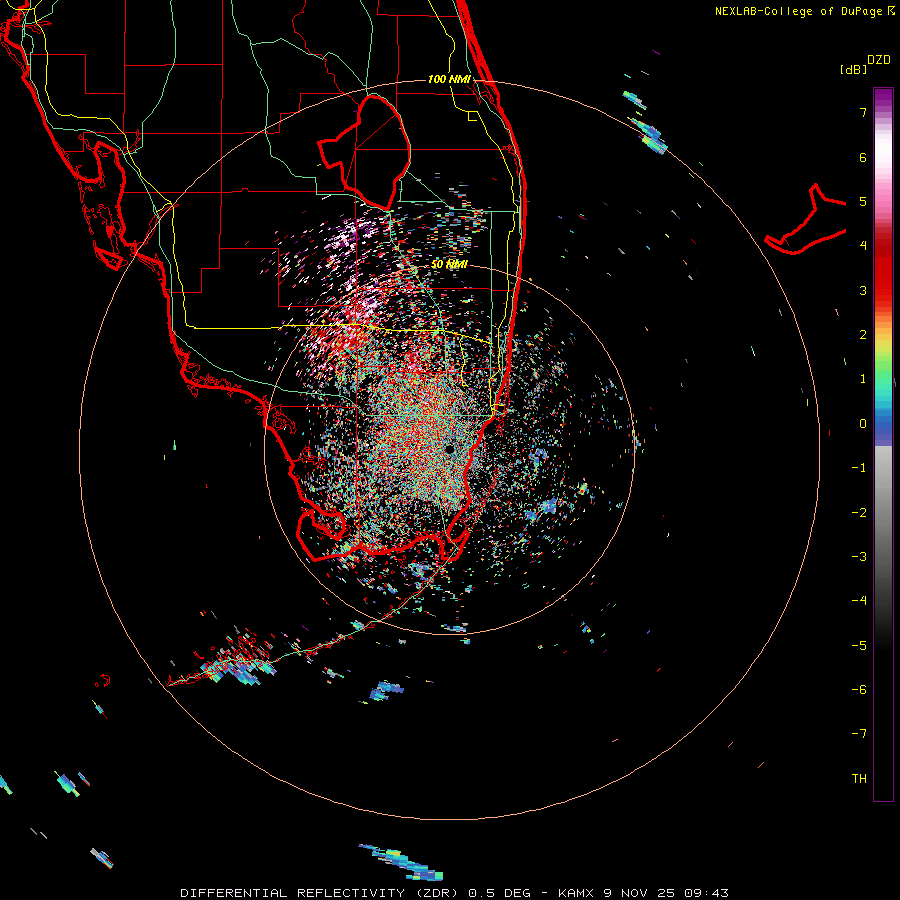Screen dimensions: 900x900
Task: Click the 50 NMI range ring label
Action: [449, 264]
